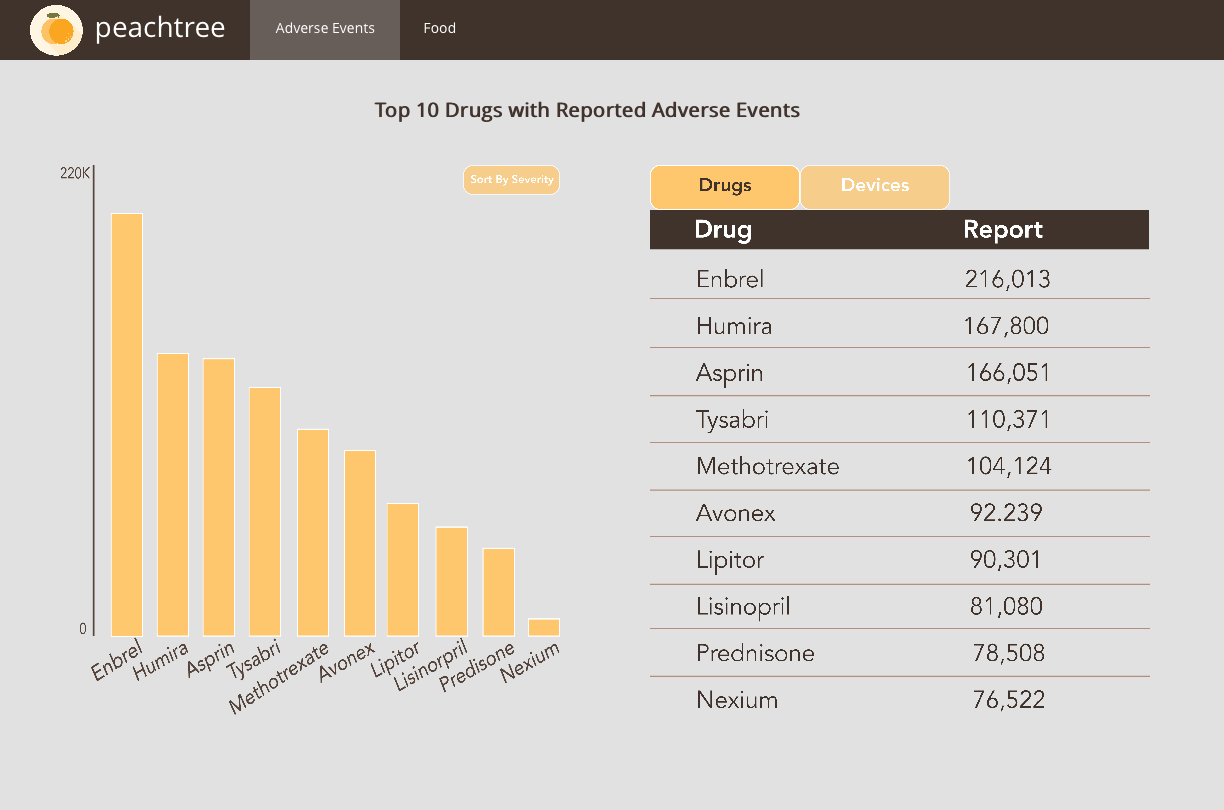1224x810 pixels.
Task: Click the 104,124 report value
Action: point(1009,466)
